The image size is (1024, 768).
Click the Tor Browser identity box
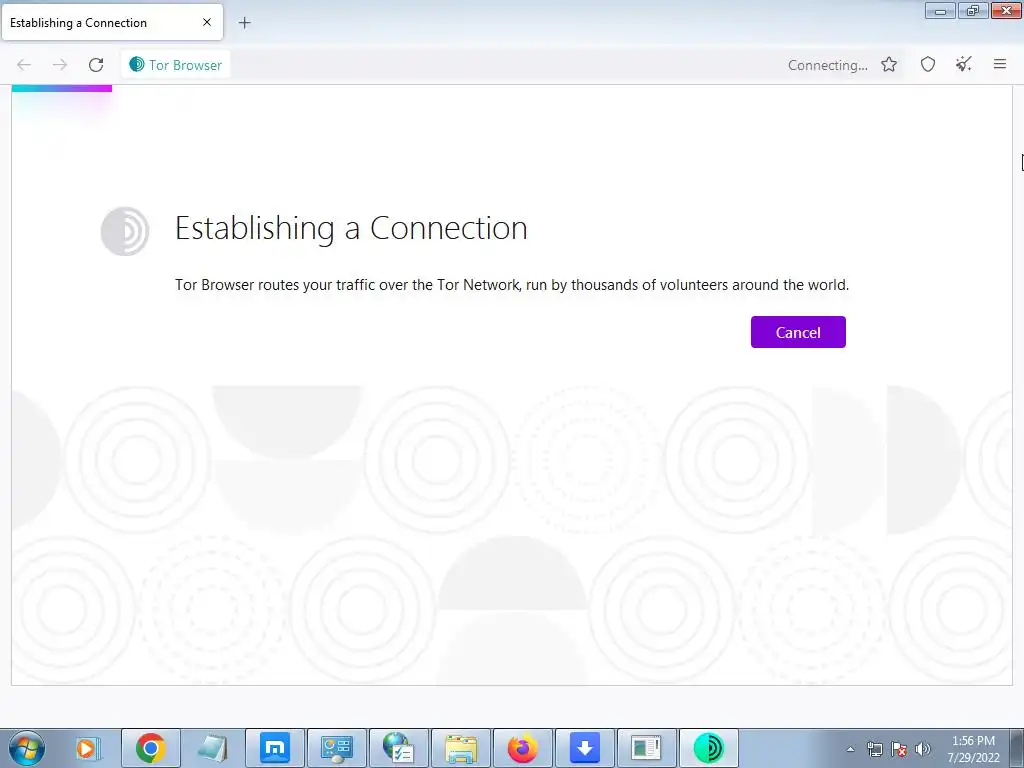point(176,65)
